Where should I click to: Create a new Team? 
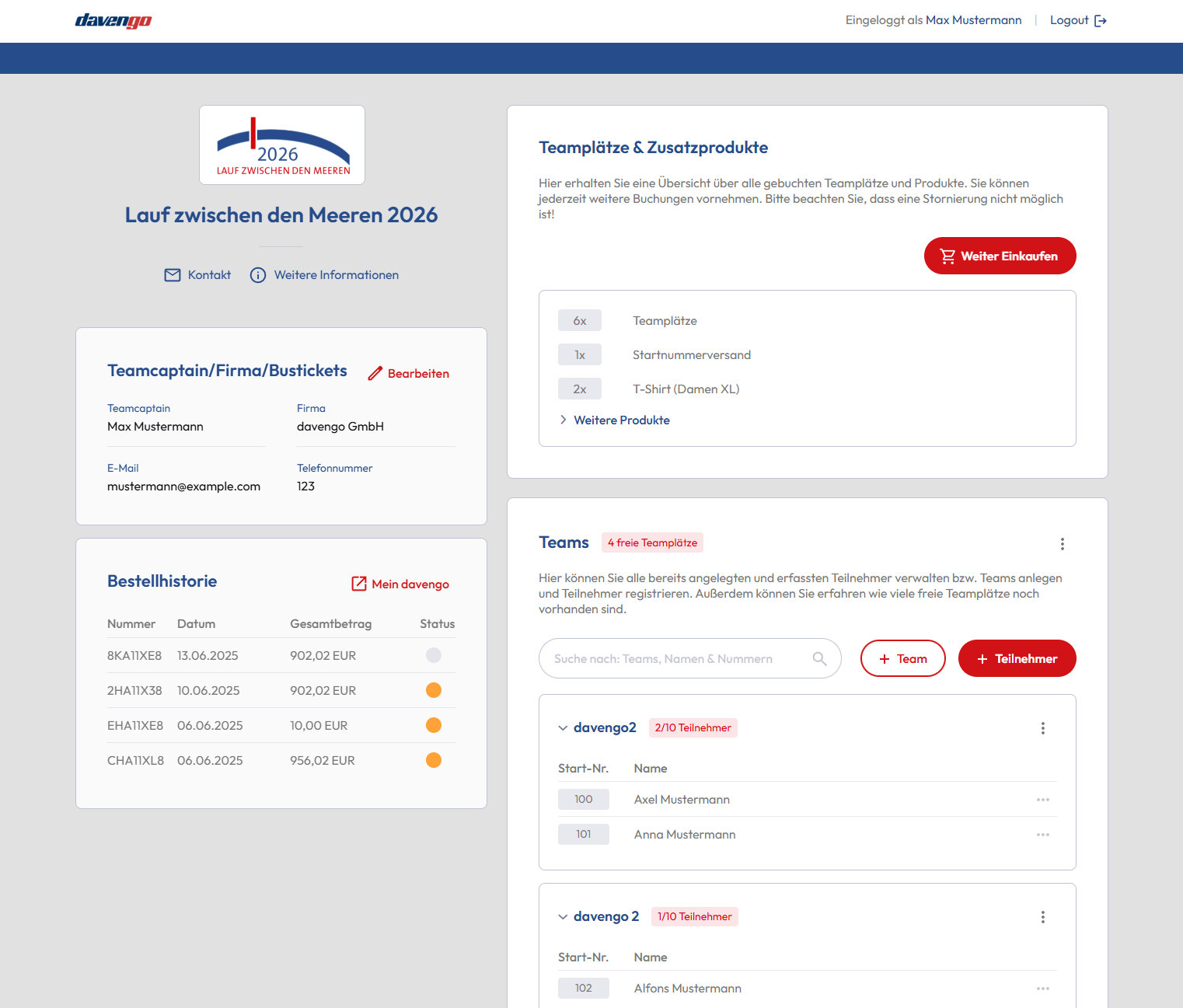902,659
